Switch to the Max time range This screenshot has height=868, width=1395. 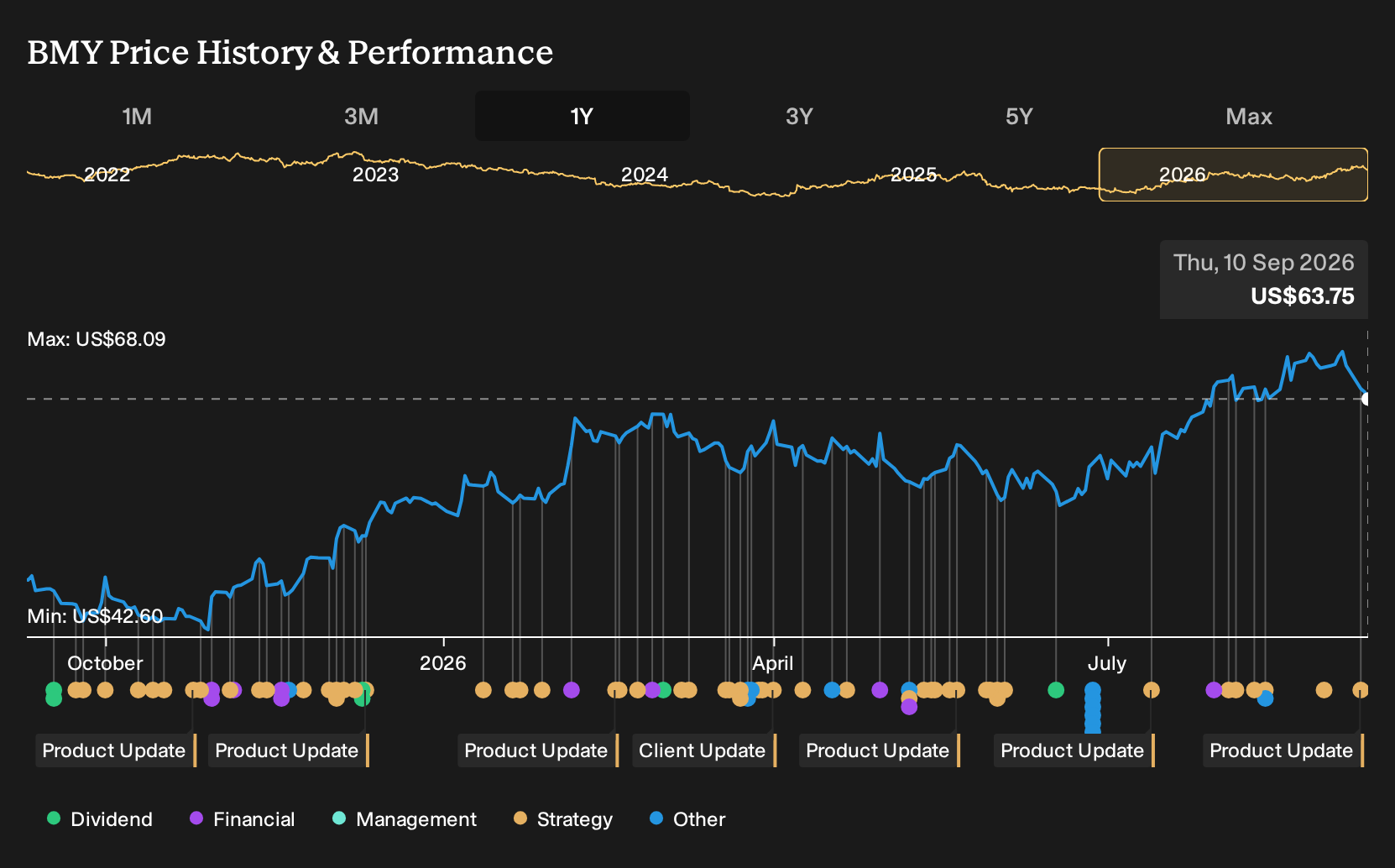(x=1249, y=116)
